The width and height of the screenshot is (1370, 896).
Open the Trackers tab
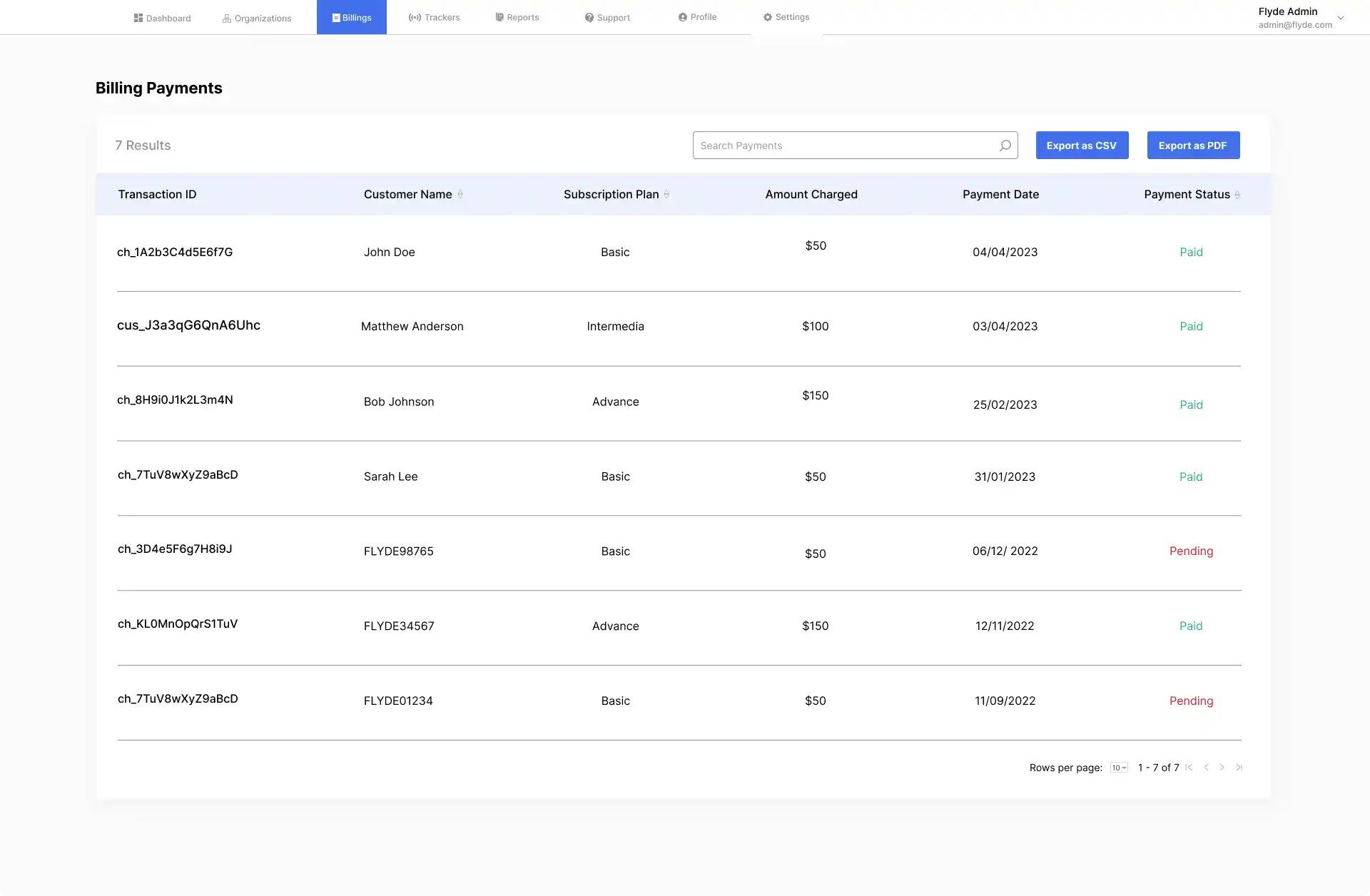[434, 17]
